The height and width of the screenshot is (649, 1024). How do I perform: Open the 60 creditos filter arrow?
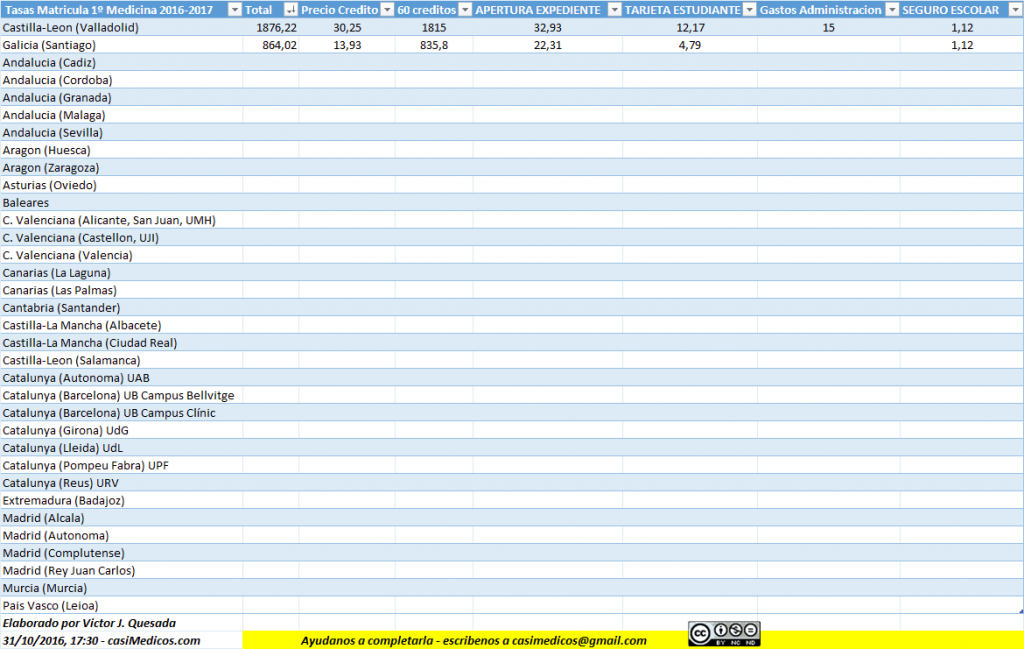click(464, 10)
